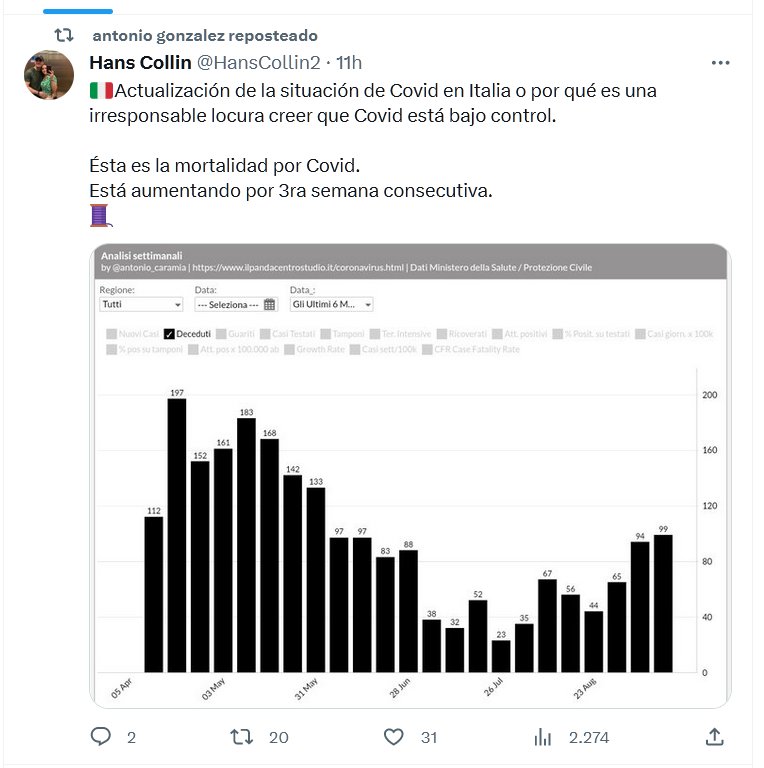The image size is (764, 768).
Task: Open the three-dot more options menu
Action: pyautogui.click(x=720, y=63)
